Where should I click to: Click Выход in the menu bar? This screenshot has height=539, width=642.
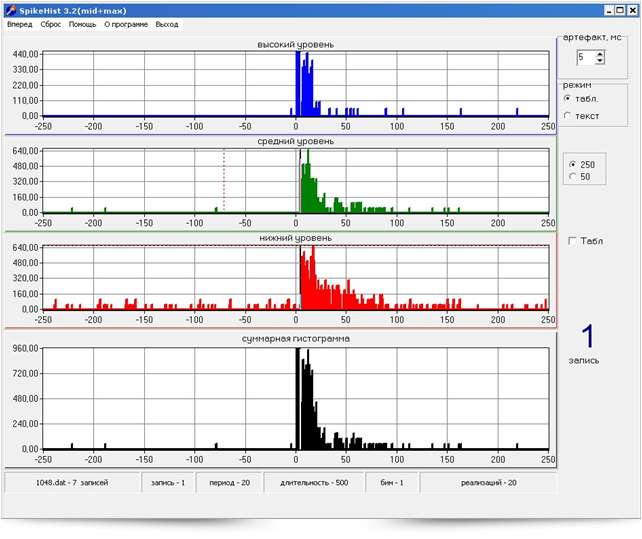[167, 24]
